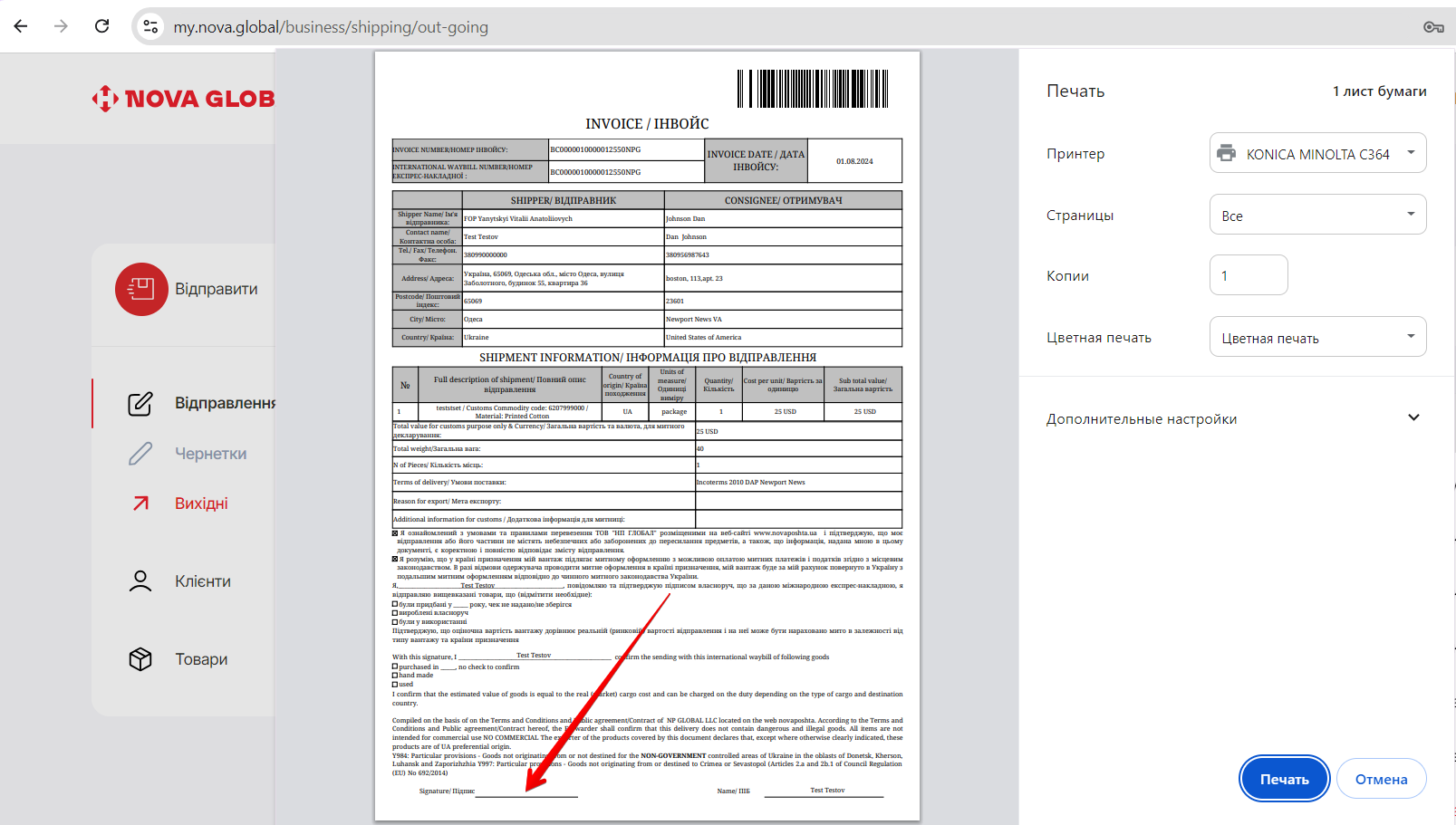1456x825 pixels.
Task: Click the browser back arrow
Action: coord(21,26)
